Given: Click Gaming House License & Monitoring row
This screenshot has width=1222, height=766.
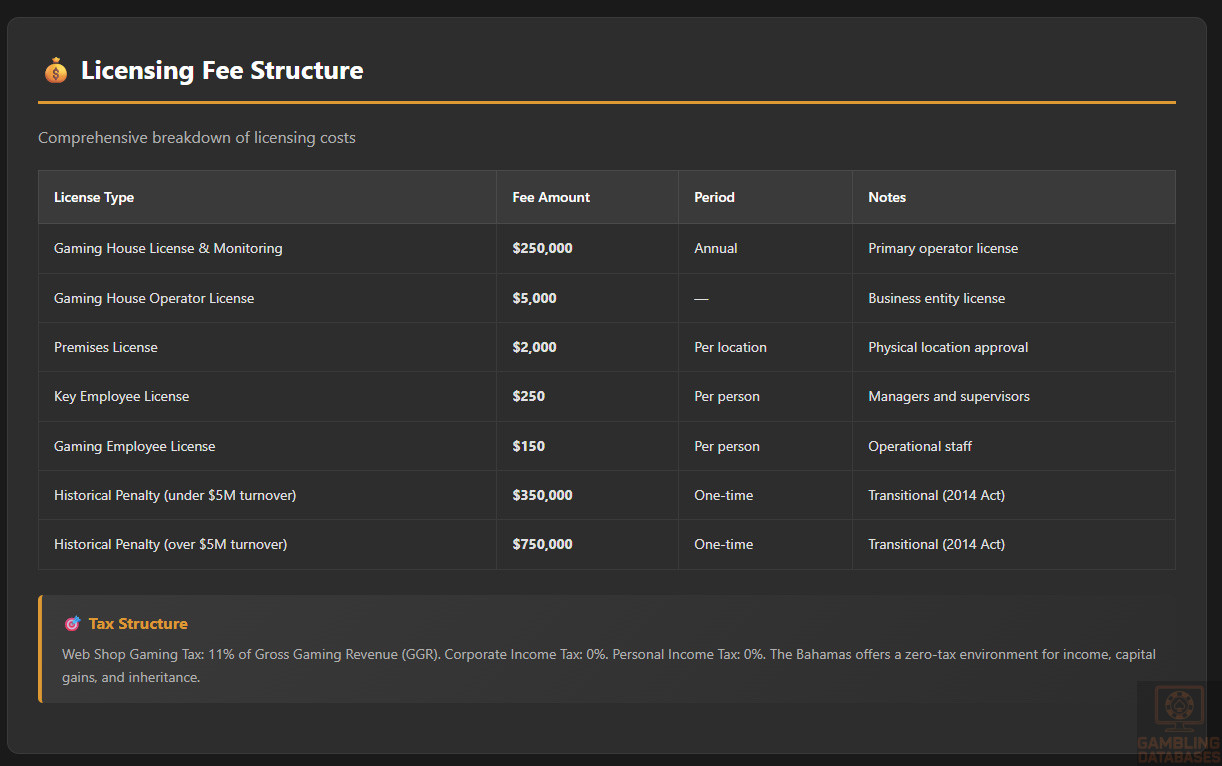Looking at the screenshot, I should (x=168, y=249).
